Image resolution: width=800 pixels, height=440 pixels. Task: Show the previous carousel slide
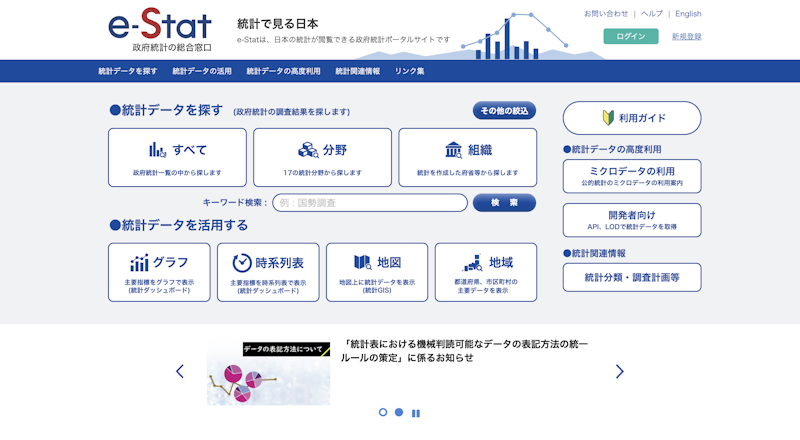[180, 371]
